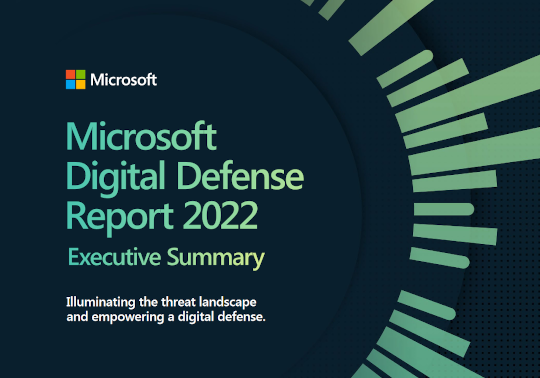Click the word 'Report' in the title

pyautogui.click(x=120, y=218)
